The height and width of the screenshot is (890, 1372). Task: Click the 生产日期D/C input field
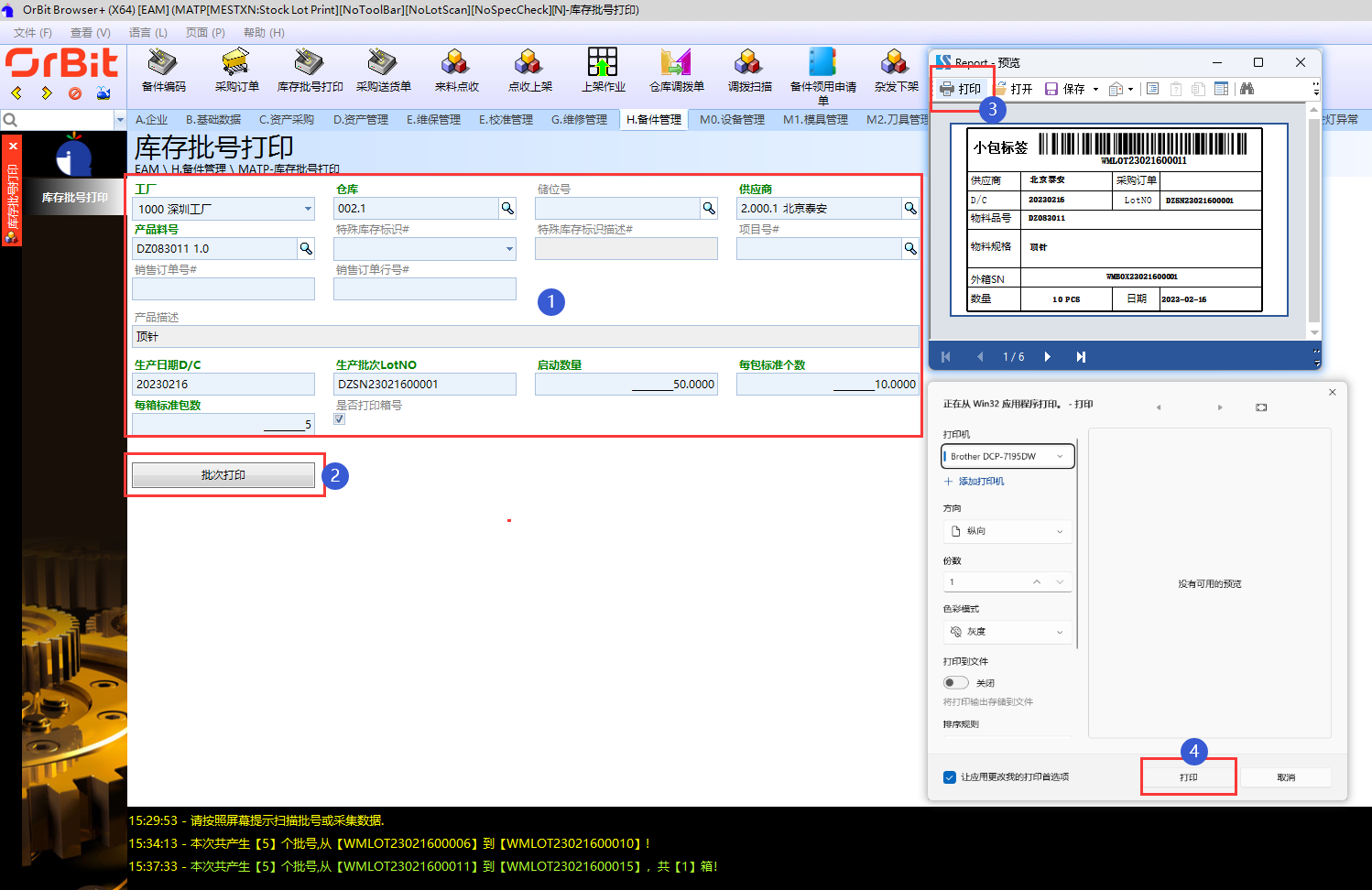[x=223, y=385]
